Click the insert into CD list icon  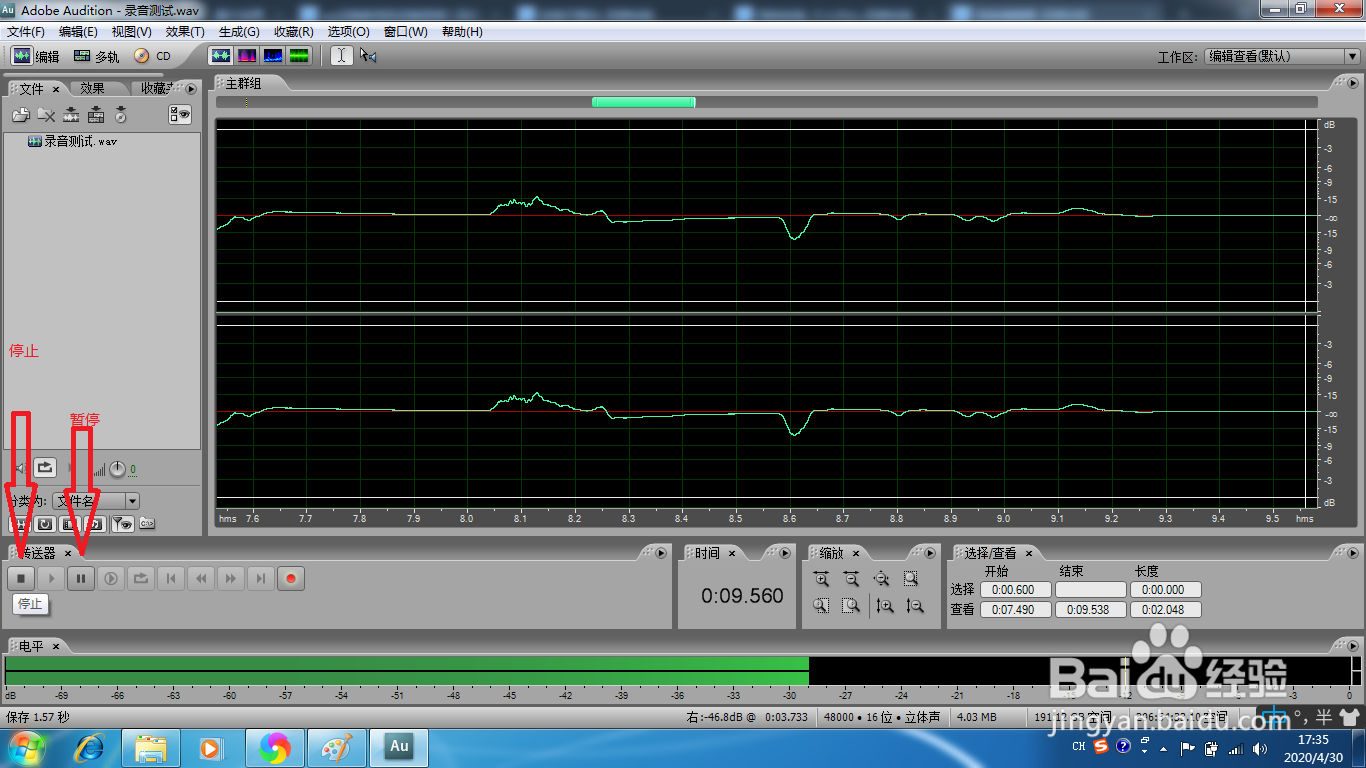coord(121,115)
